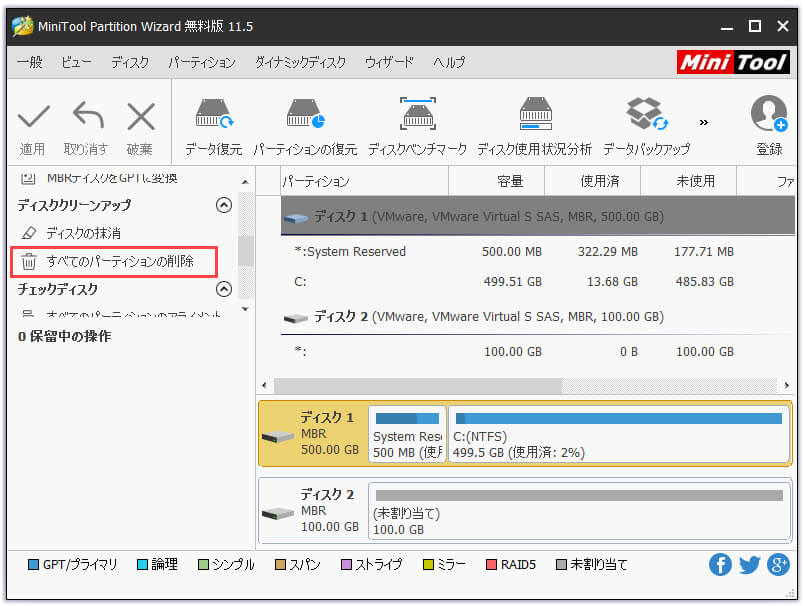805x606 pixels.
Task: Select ディスク 1 header row in list
Action: tap(538, 217)
